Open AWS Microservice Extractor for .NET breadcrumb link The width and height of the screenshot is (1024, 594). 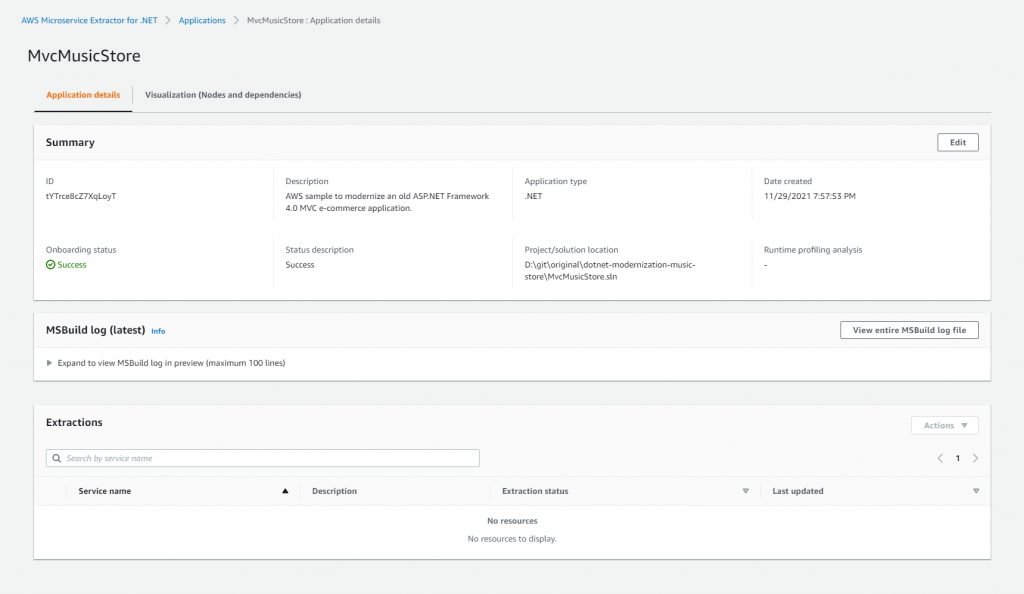(x=92, y=19)
